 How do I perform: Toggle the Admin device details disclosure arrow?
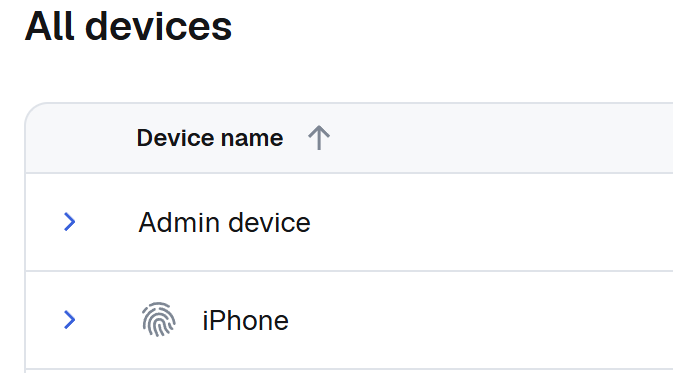(x=70, y=222)
